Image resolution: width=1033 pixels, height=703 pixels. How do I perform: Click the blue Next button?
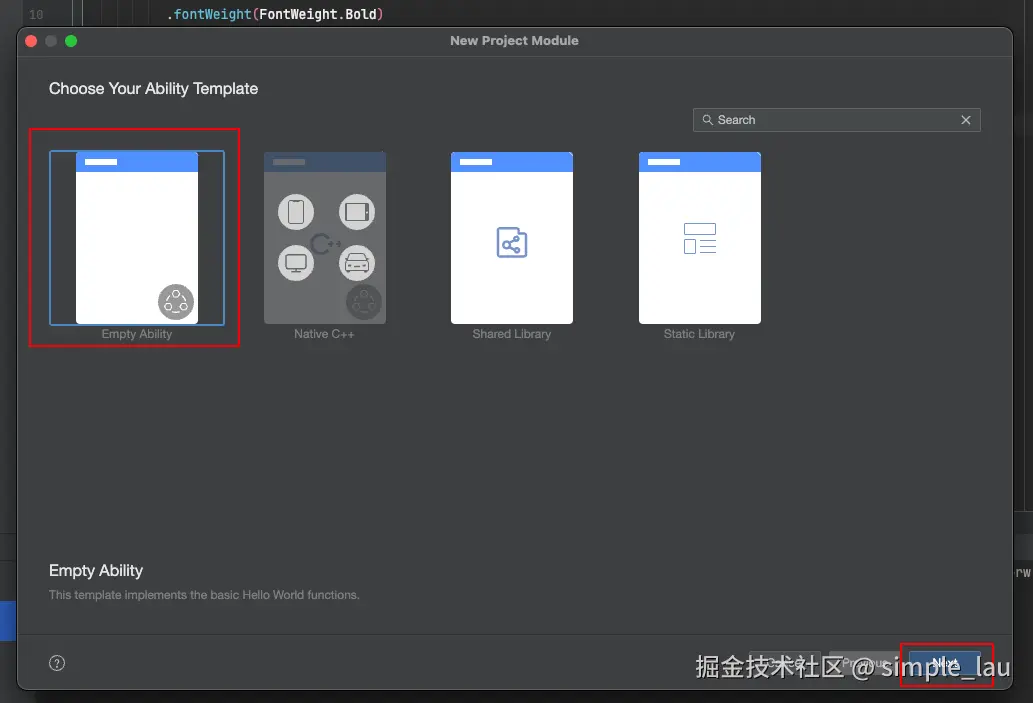(945, 663)
